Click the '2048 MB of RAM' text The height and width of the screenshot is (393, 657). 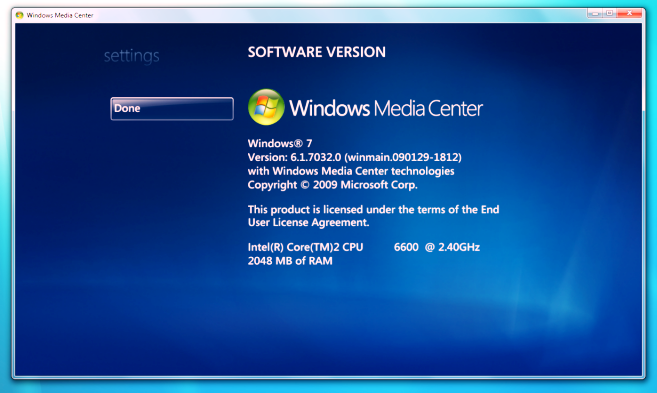pyautogui.click(x=290, y=261)
